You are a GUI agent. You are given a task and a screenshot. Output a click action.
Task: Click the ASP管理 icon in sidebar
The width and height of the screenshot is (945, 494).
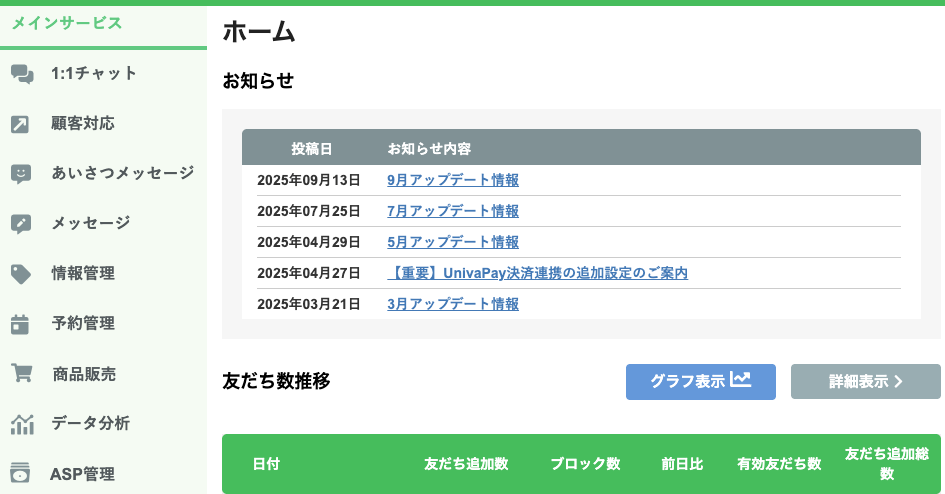[21, 473]
